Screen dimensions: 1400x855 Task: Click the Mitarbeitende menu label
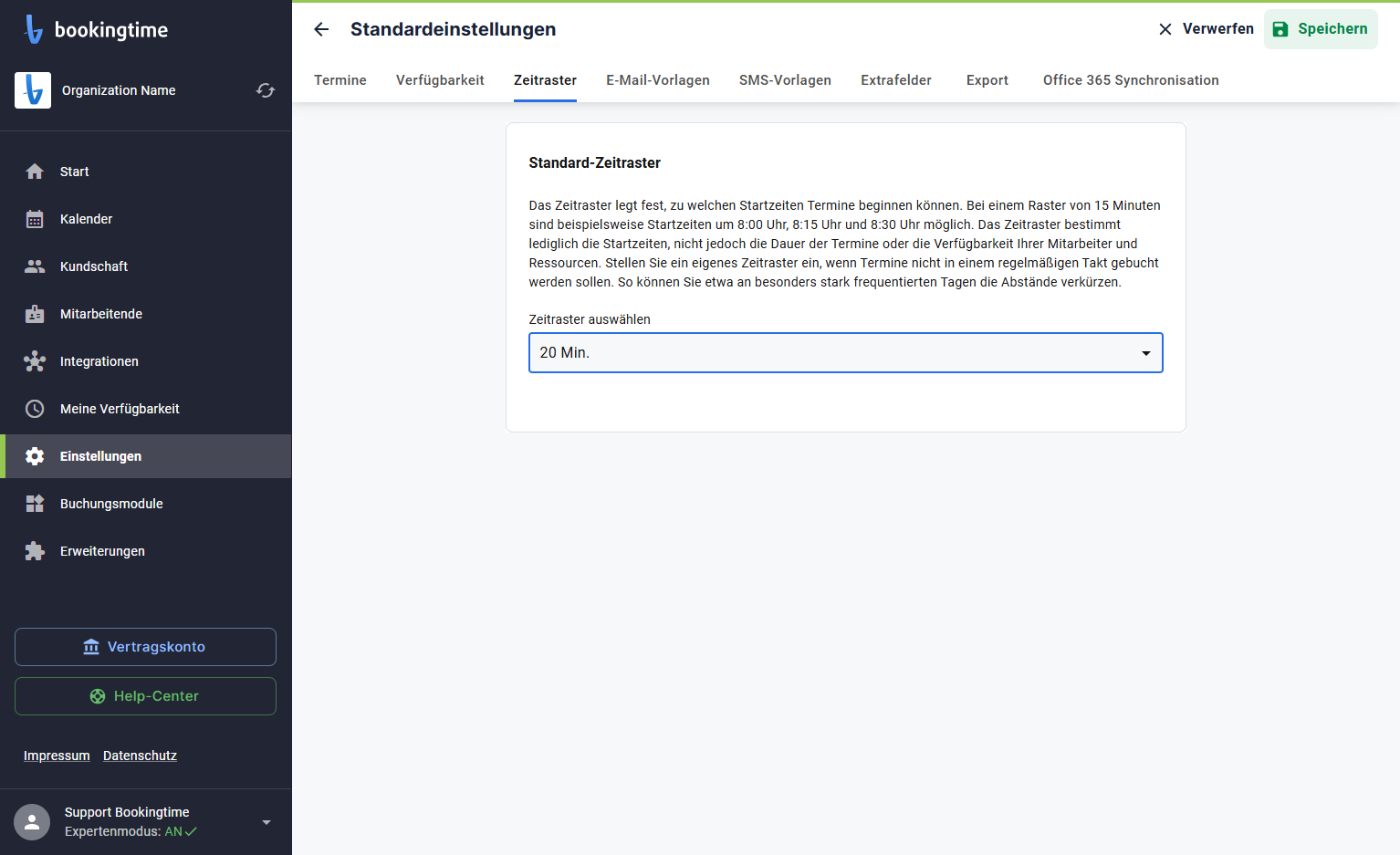[x=101, y=314]
